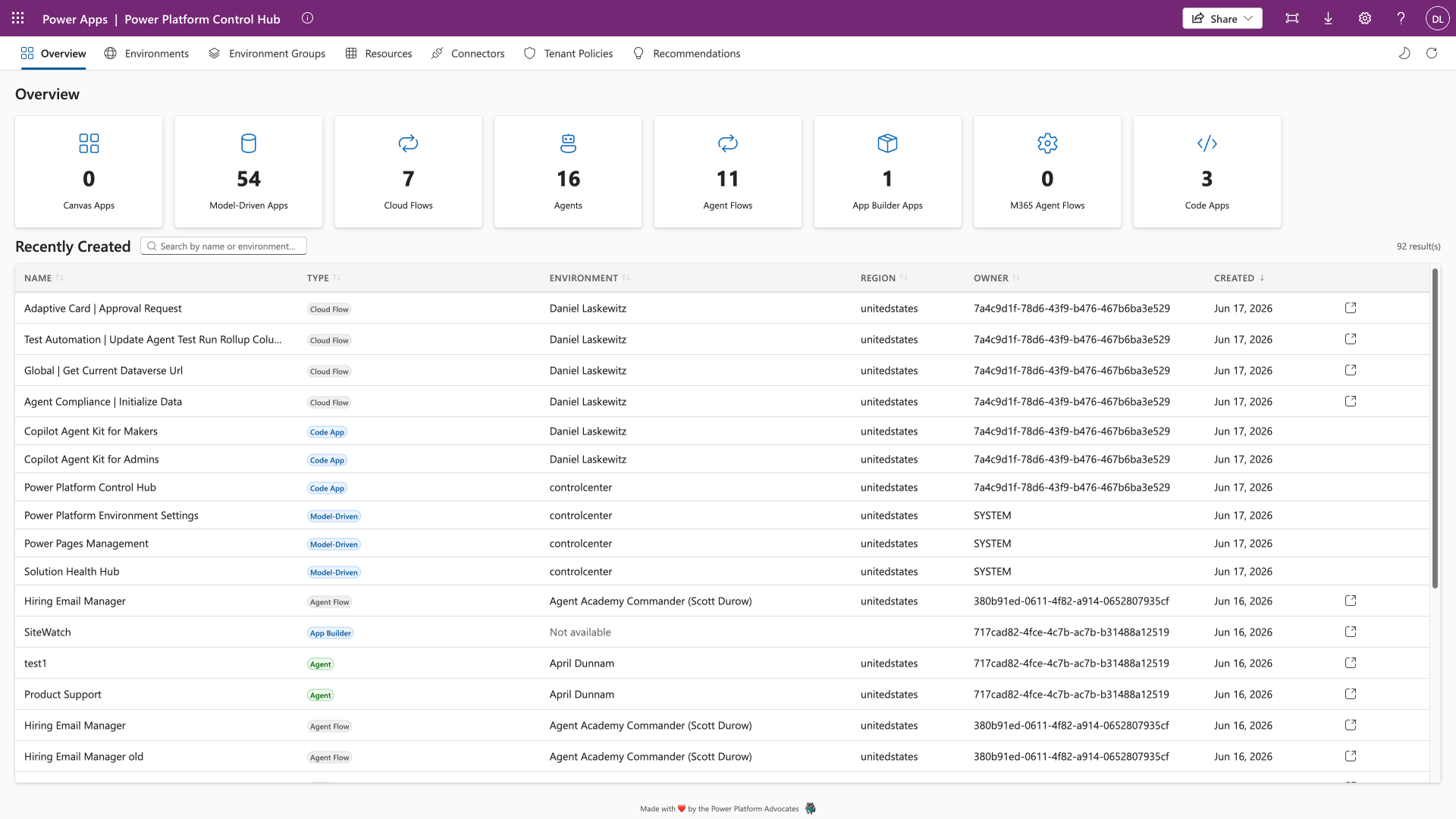Open external link for Hiring Email Manager old
Image resolution: width=1456 pixels, height=819 pixels.
tap(1351, 756)
